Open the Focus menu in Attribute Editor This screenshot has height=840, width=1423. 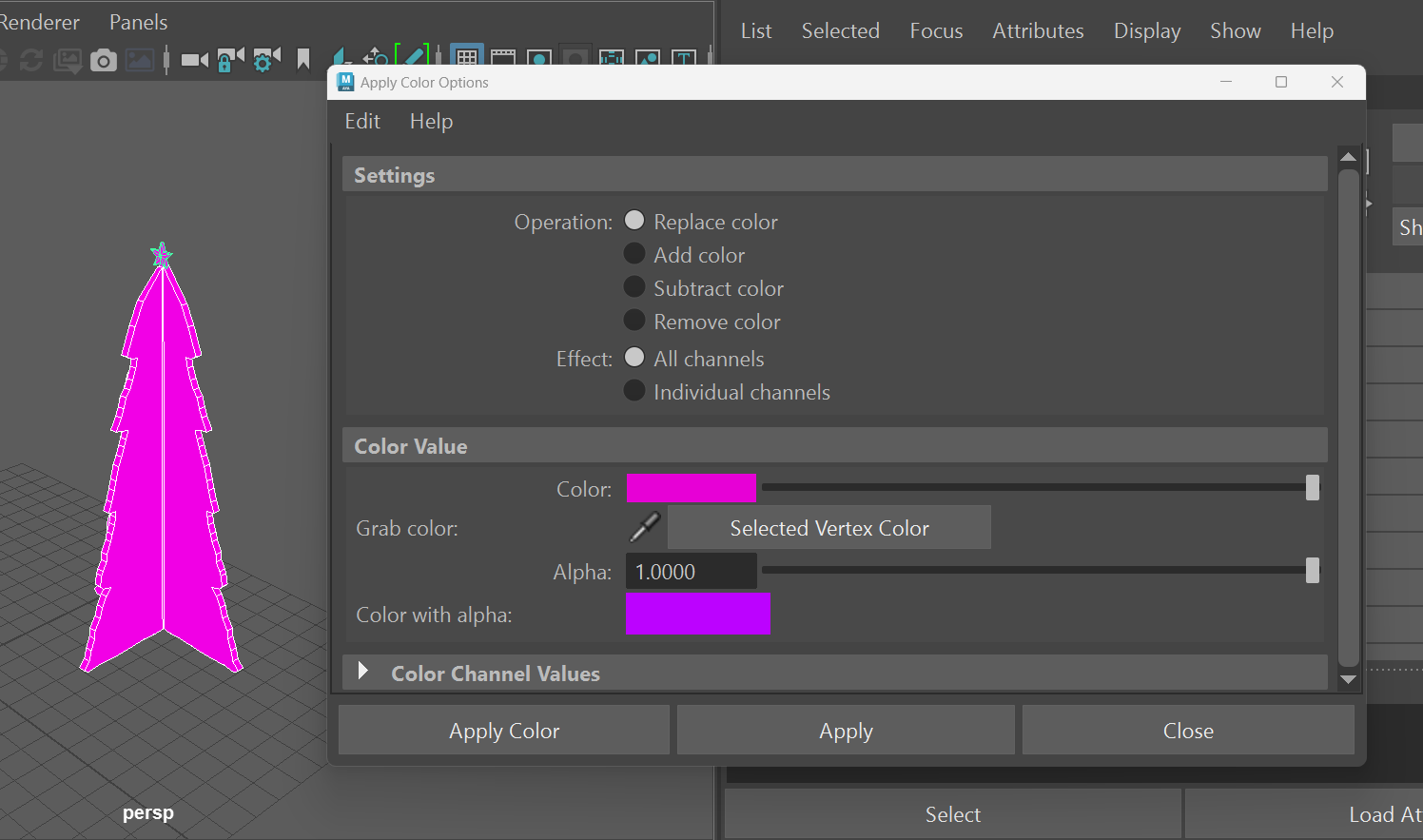(936, 30)
